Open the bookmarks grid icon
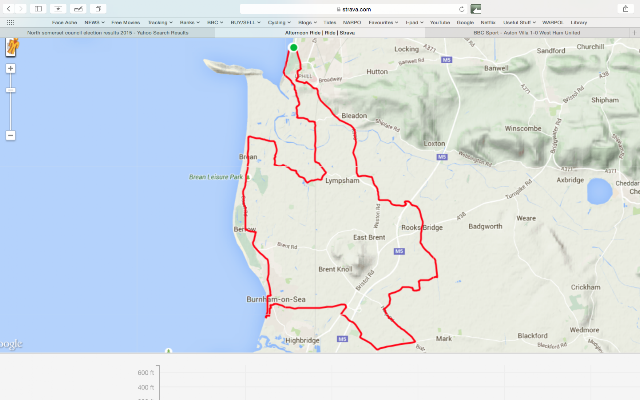640x400 pixels. coord(10,22)
